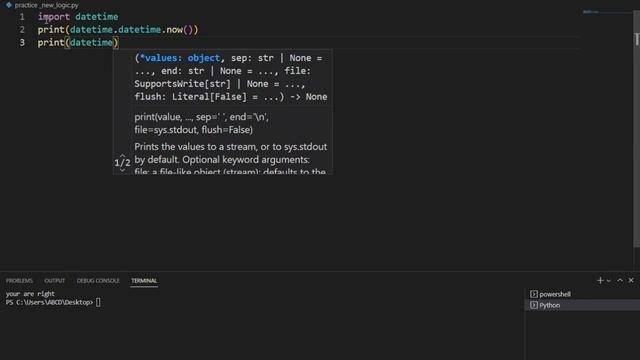The height and width of the screenshot is (360, 640).
Task: Show next signature with down arrow
Action: pyautogui.click(x=122, y=170)
